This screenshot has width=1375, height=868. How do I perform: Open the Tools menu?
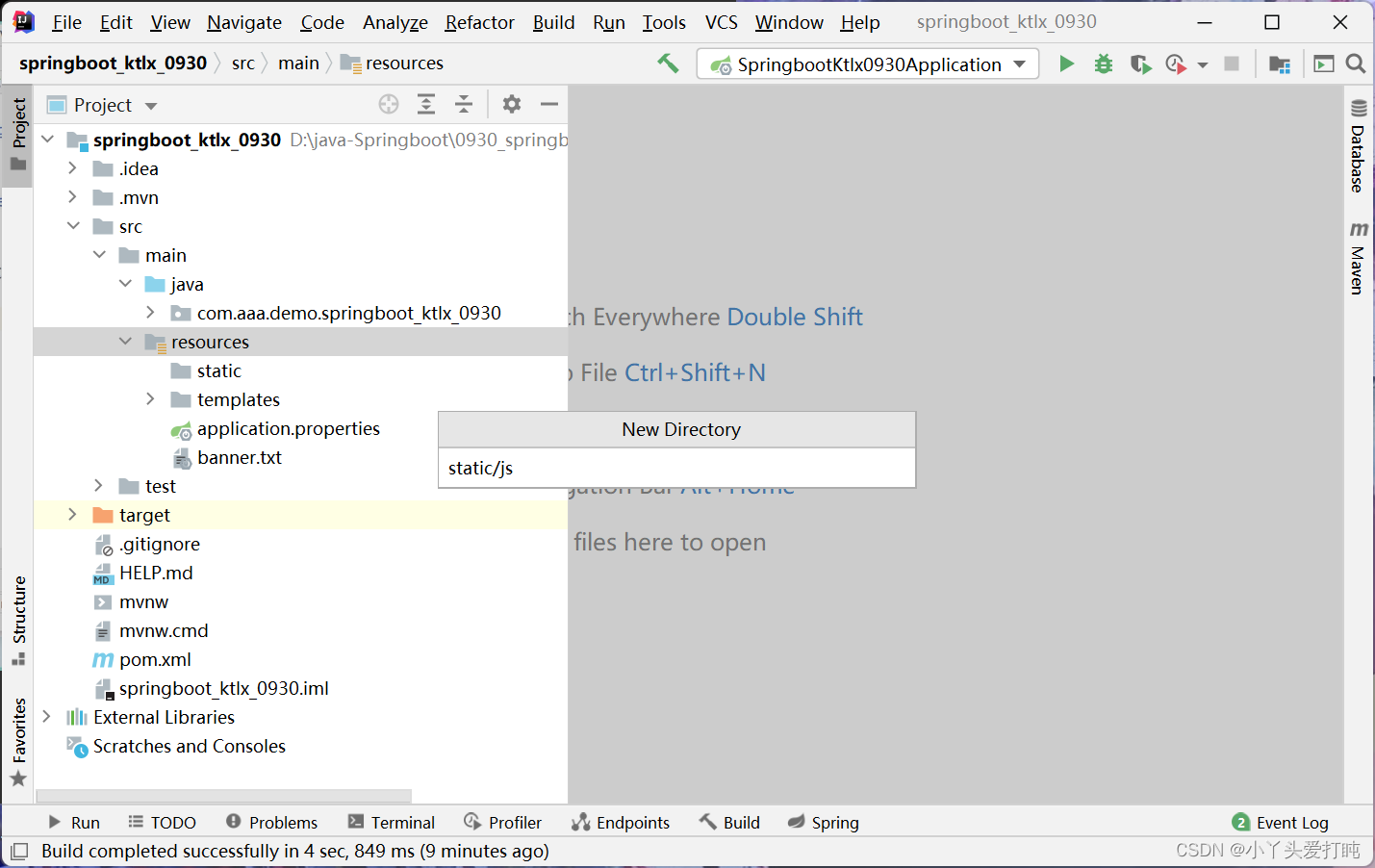pyautogui.click(x=664, y=22)
